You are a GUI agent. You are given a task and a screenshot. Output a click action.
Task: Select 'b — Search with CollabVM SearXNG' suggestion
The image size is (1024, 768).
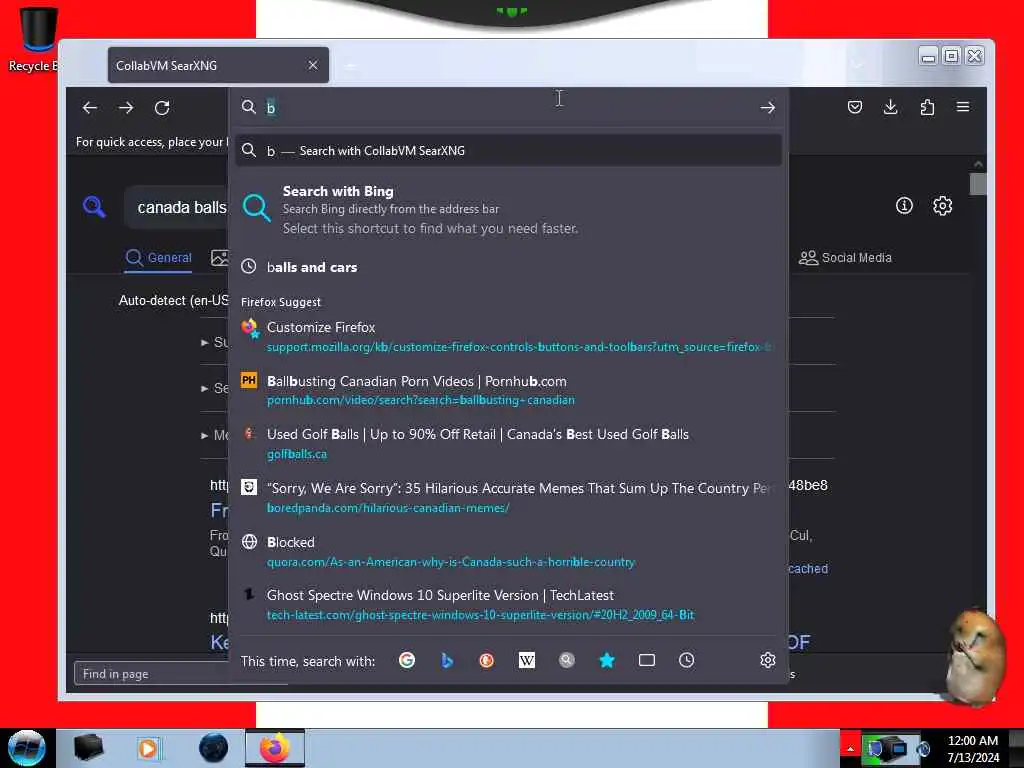tap(508, 151)
